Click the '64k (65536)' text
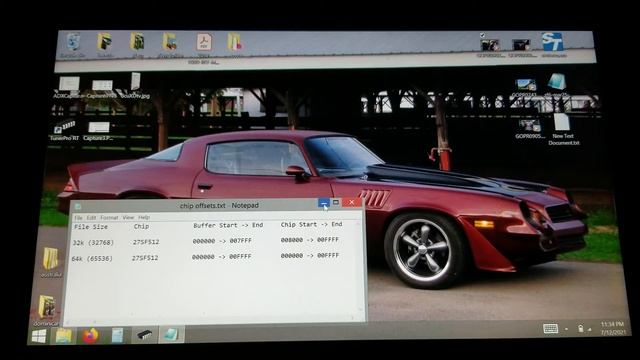The image size is (640, 360). click(x=92, y=259)
